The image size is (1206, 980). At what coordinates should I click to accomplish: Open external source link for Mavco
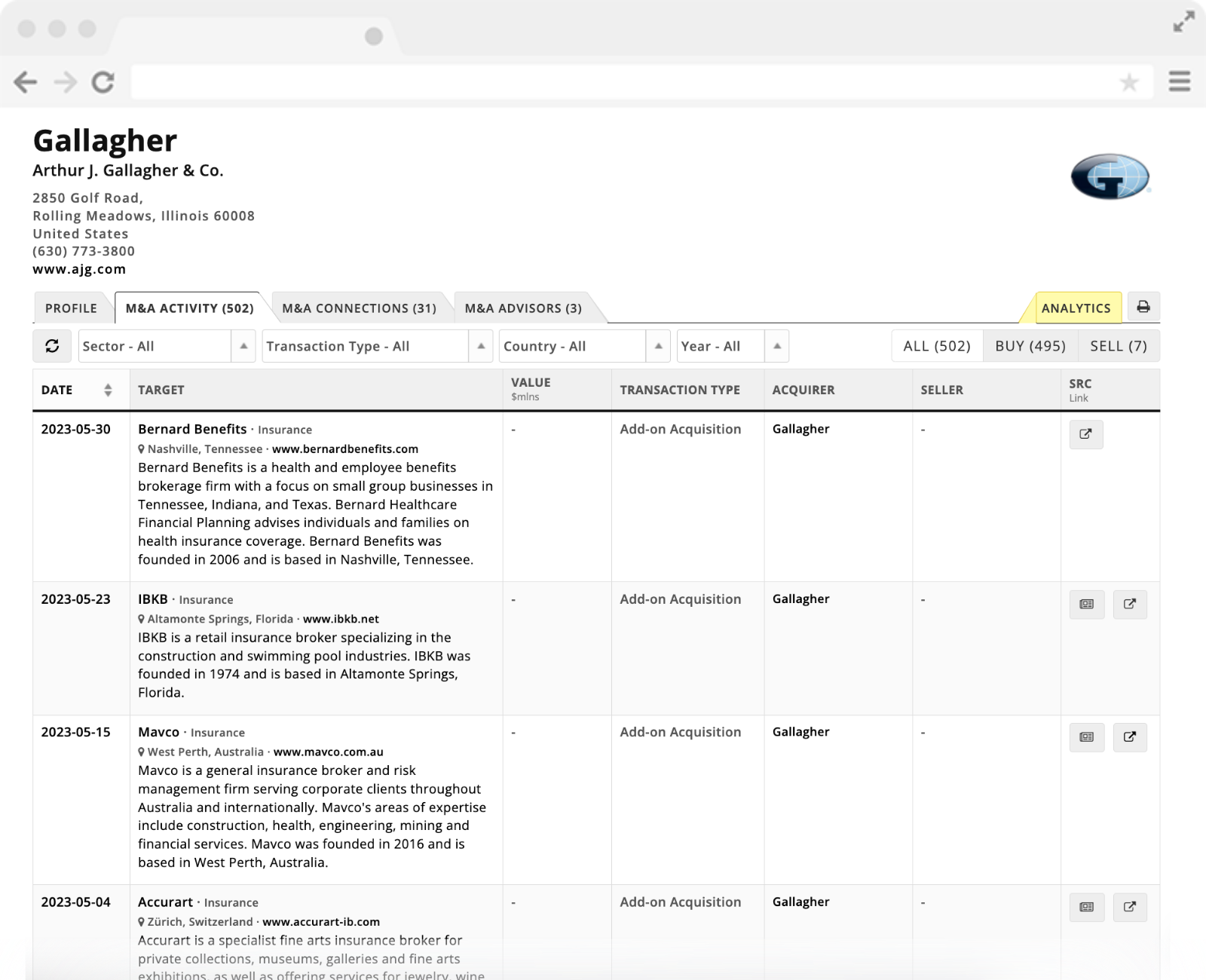(1129, 737)
